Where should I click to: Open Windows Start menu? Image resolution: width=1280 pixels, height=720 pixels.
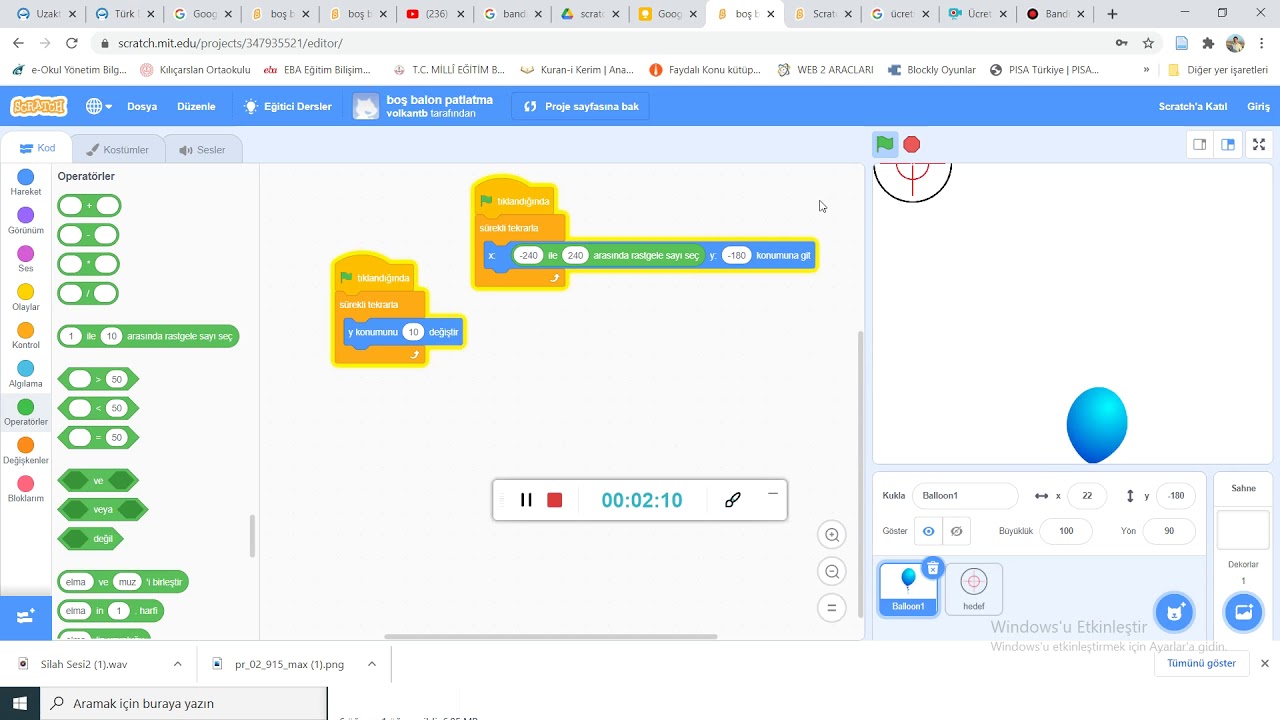(x=19, y=703)
